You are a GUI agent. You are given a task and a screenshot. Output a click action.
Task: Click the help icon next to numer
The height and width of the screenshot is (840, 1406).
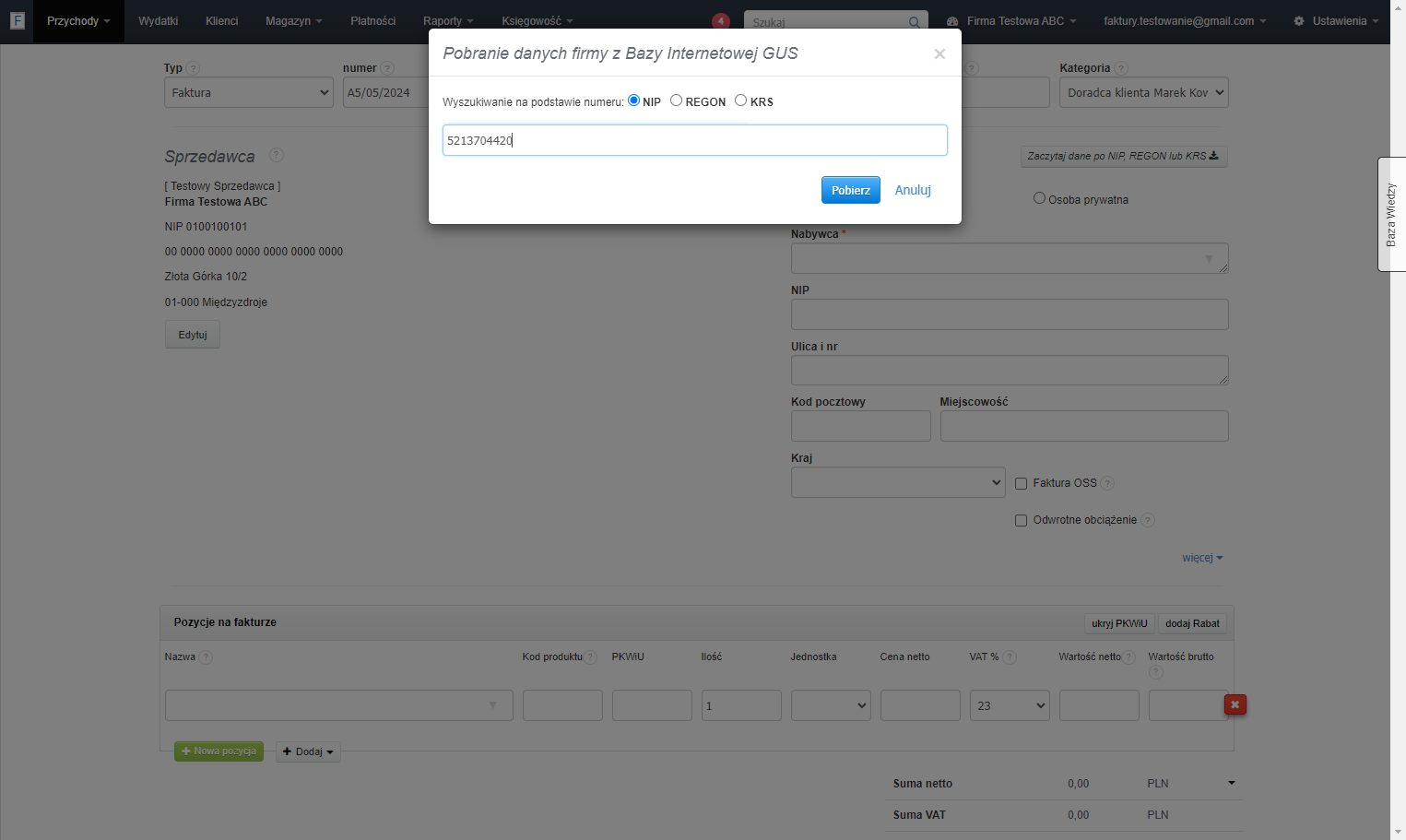[x=387, y=68]
